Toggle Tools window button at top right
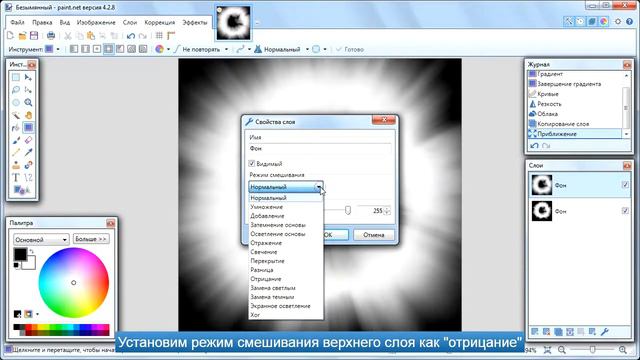640x360 pixels. coord(568,22)
